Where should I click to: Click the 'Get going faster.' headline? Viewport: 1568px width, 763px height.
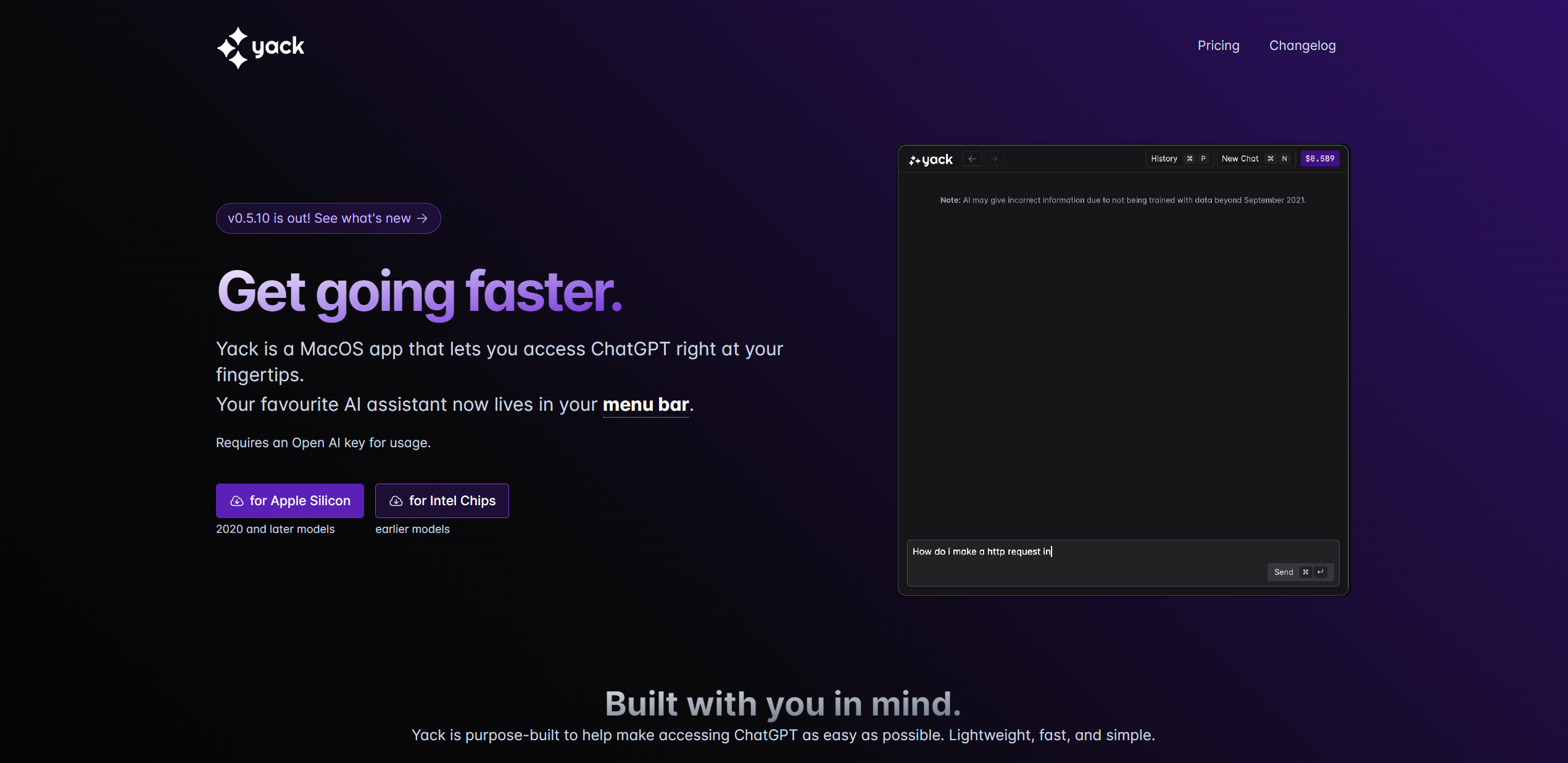pos(420,292)
